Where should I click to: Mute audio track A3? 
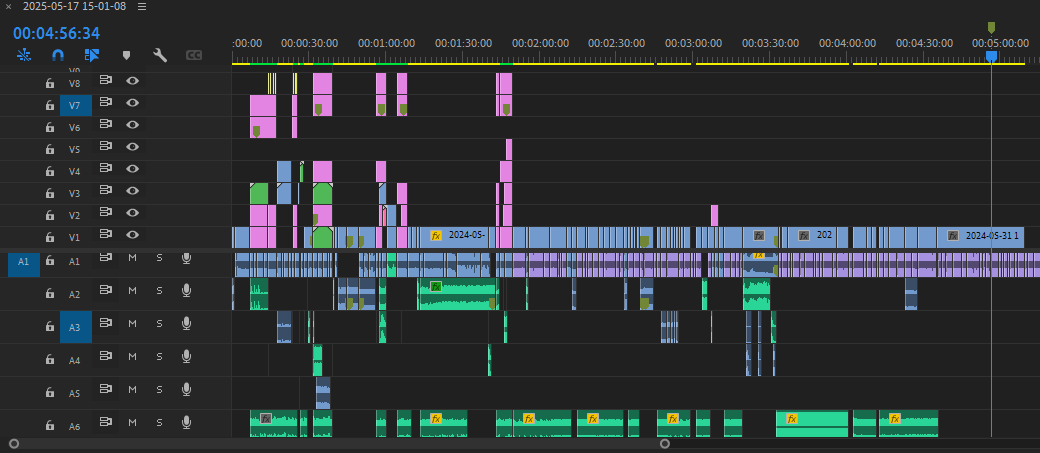click(132, 323)
